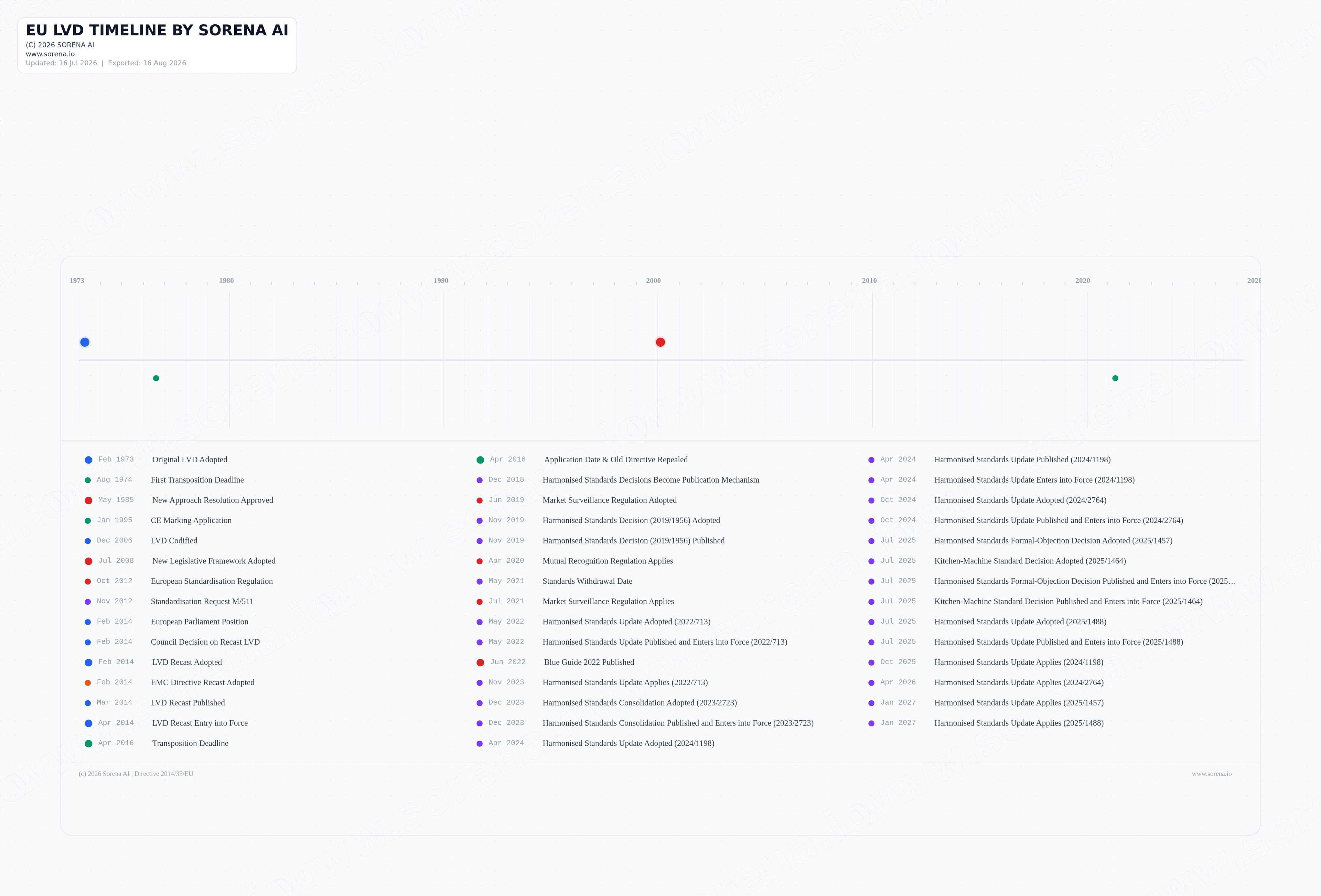Viewport: 1321px width, 896px height.
Task: Select the "CE Marking Application" entry
Action: pyautogui.click(x=191, y=520)
